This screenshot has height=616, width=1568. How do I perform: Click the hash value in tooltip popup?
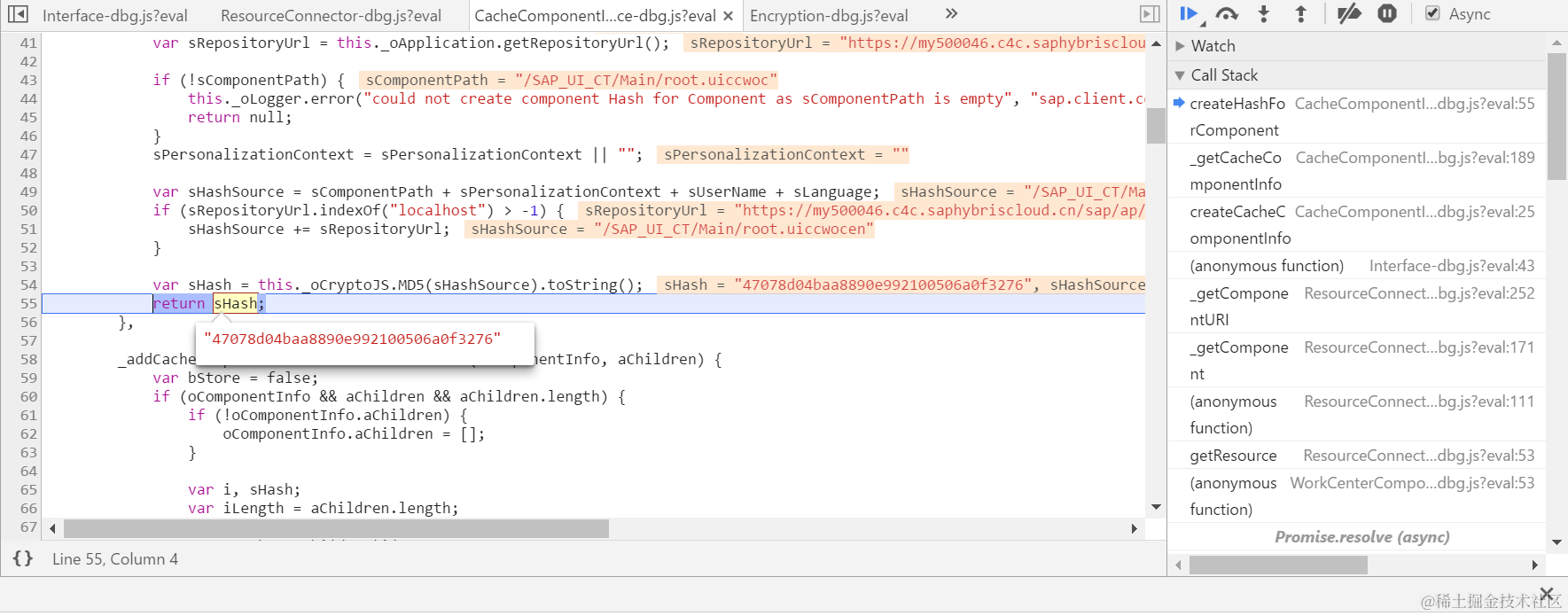click(x=352, y=339)
